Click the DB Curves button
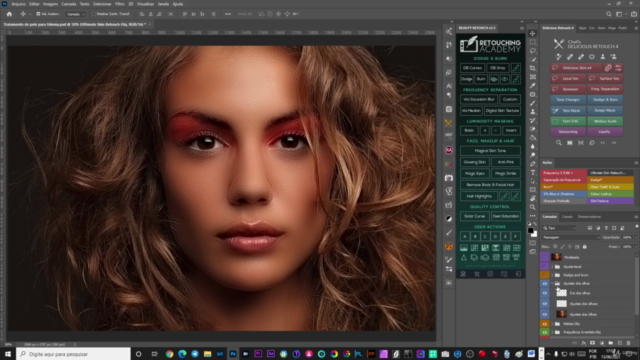 tap(472, 68)
